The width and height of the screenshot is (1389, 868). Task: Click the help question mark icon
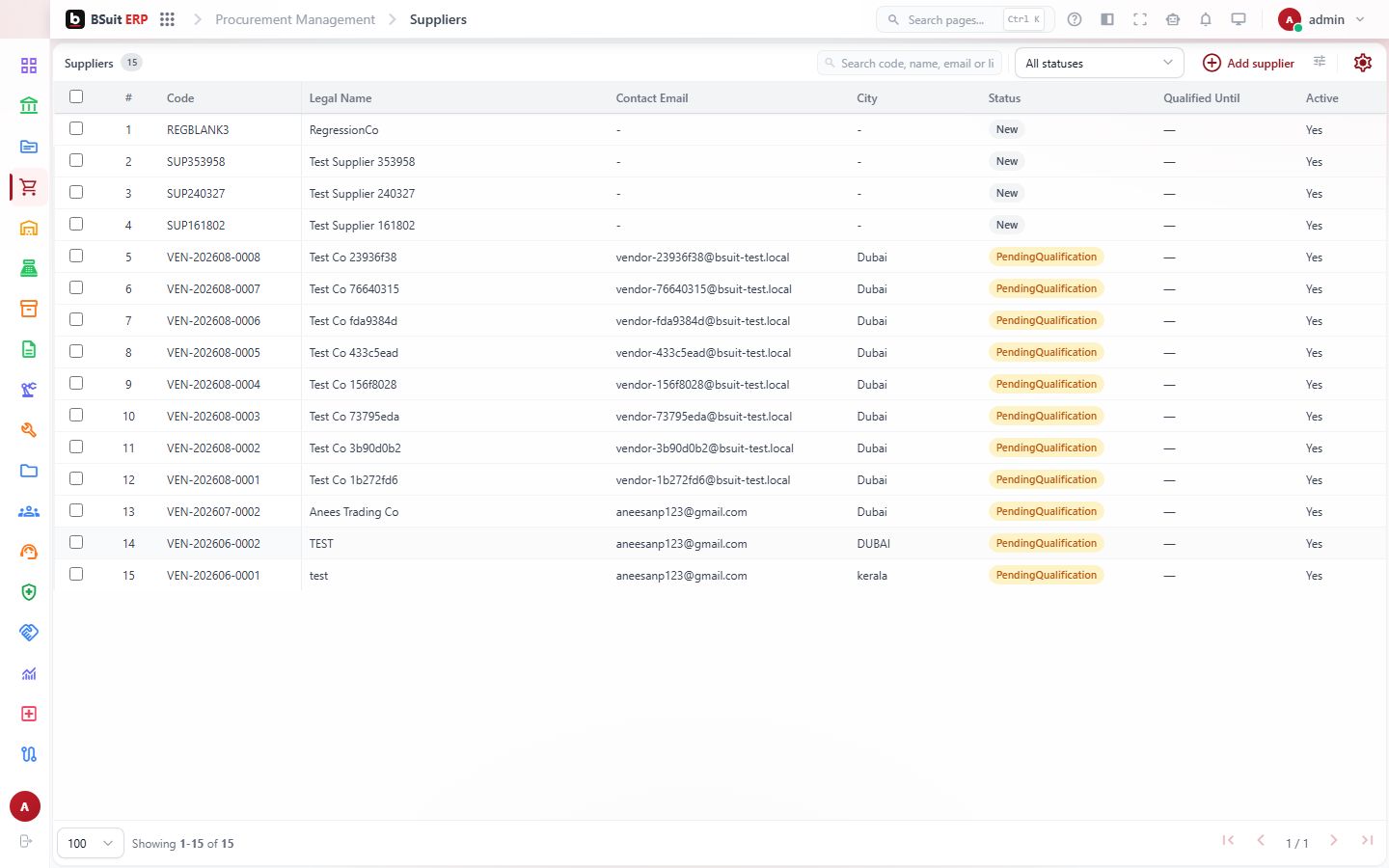[x=1075, y=19]
